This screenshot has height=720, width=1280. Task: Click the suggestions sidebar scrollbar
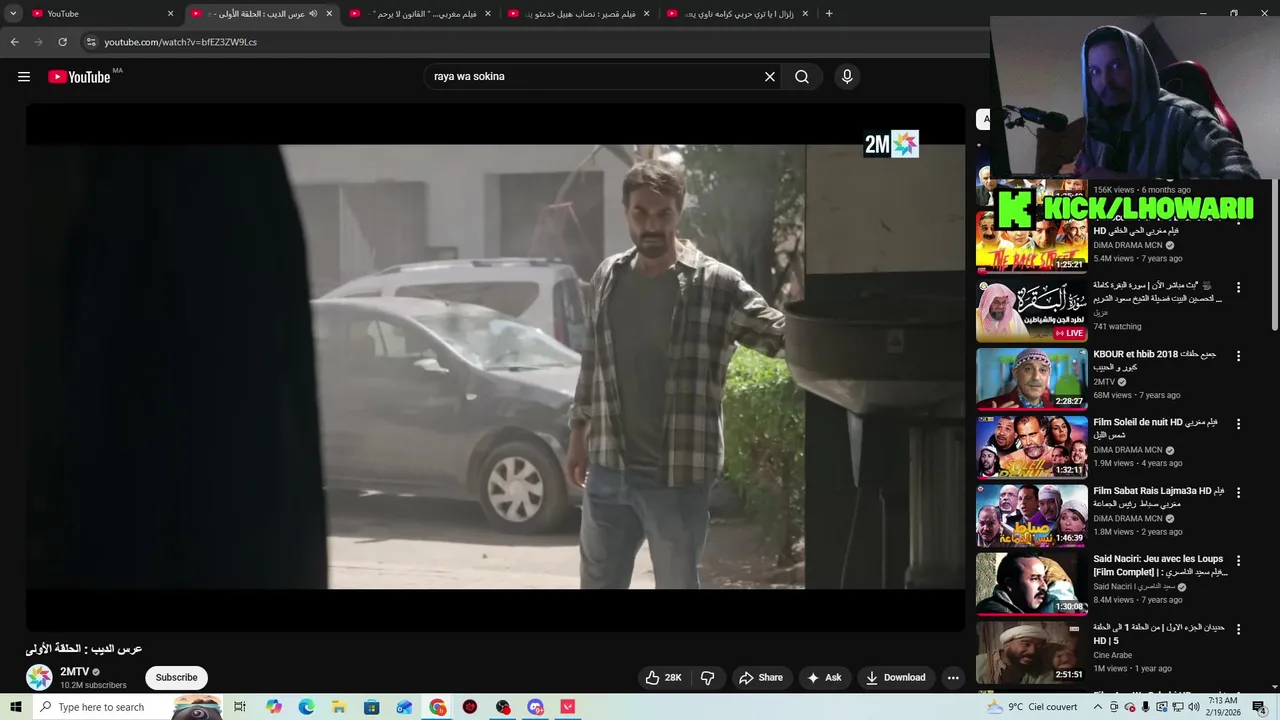click(1274, 255)
